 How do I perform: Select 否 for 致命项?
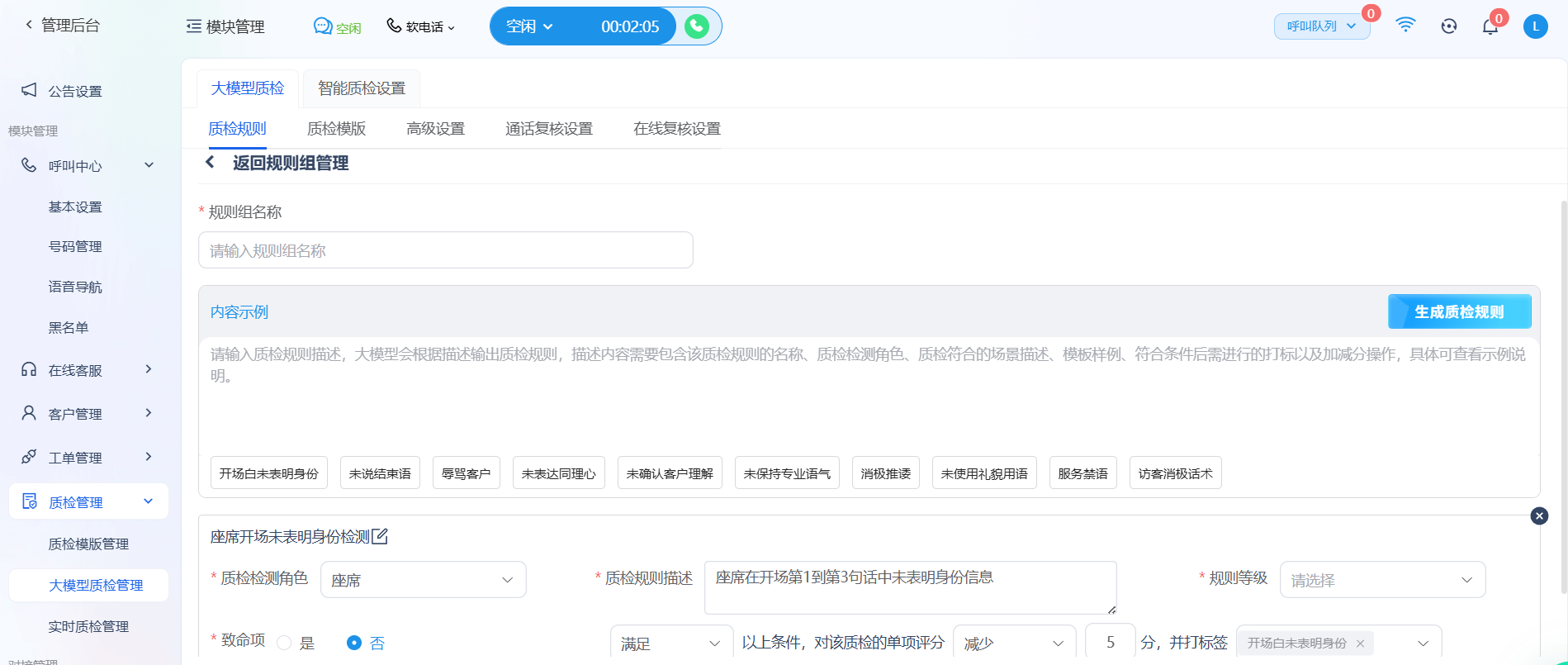[354, 643]
